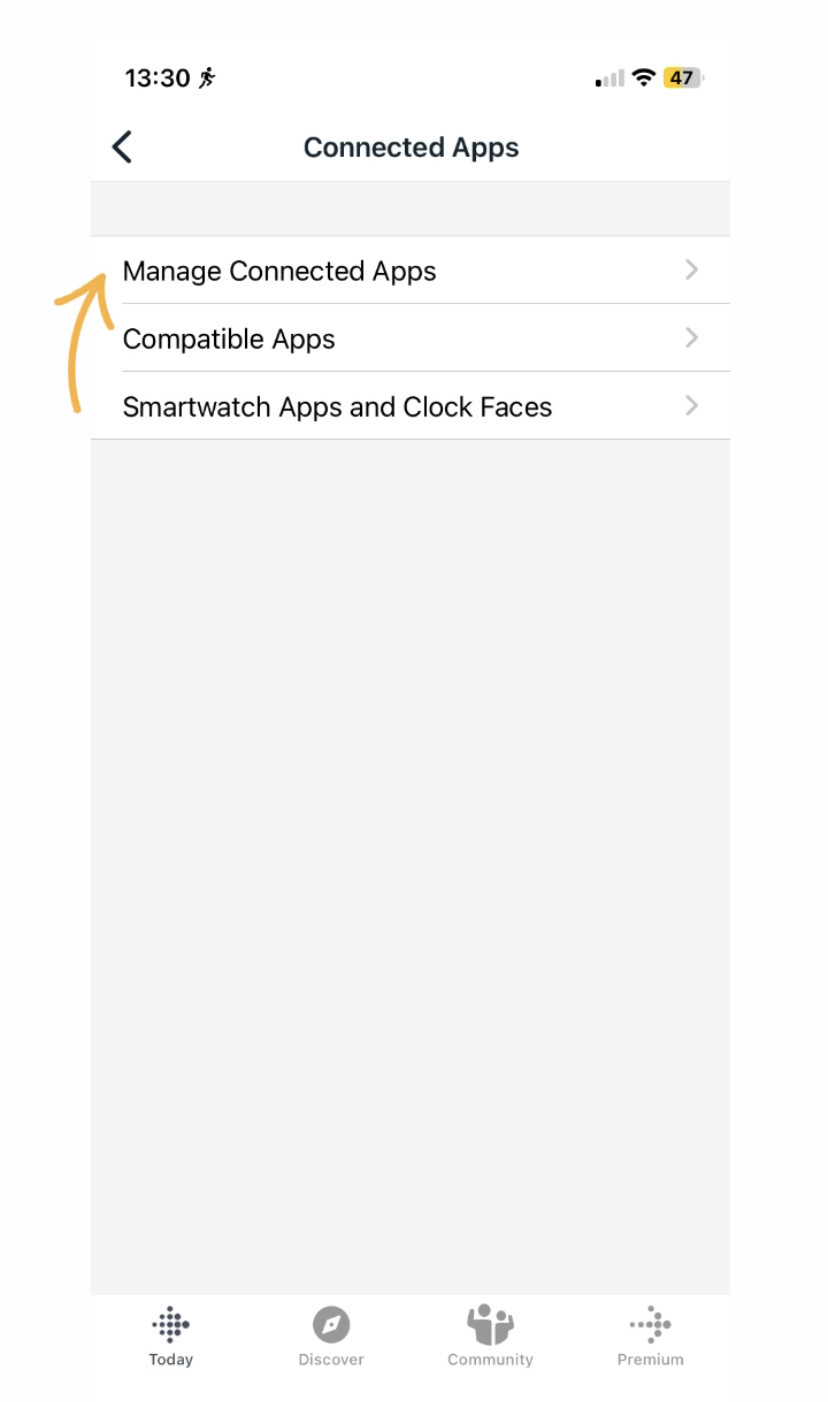
Task: Tap the Community people icon
Action: 490,1324
